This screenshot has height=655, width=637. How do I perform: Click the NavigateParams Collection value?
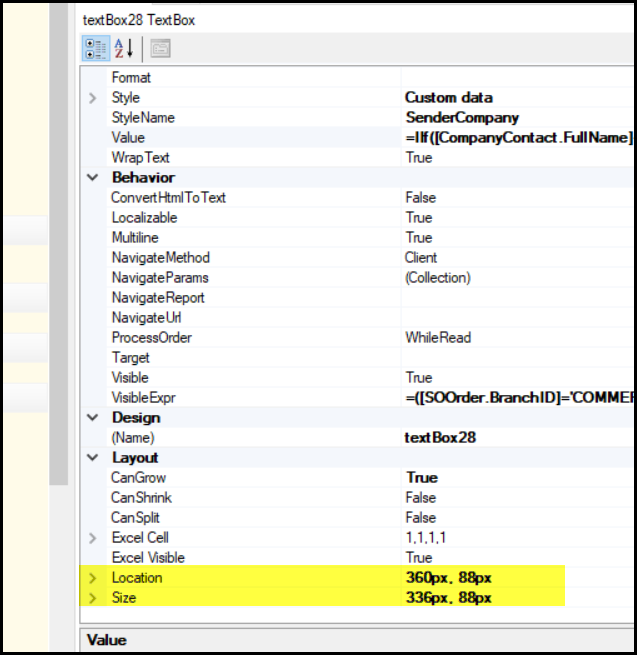pos(438,278)
